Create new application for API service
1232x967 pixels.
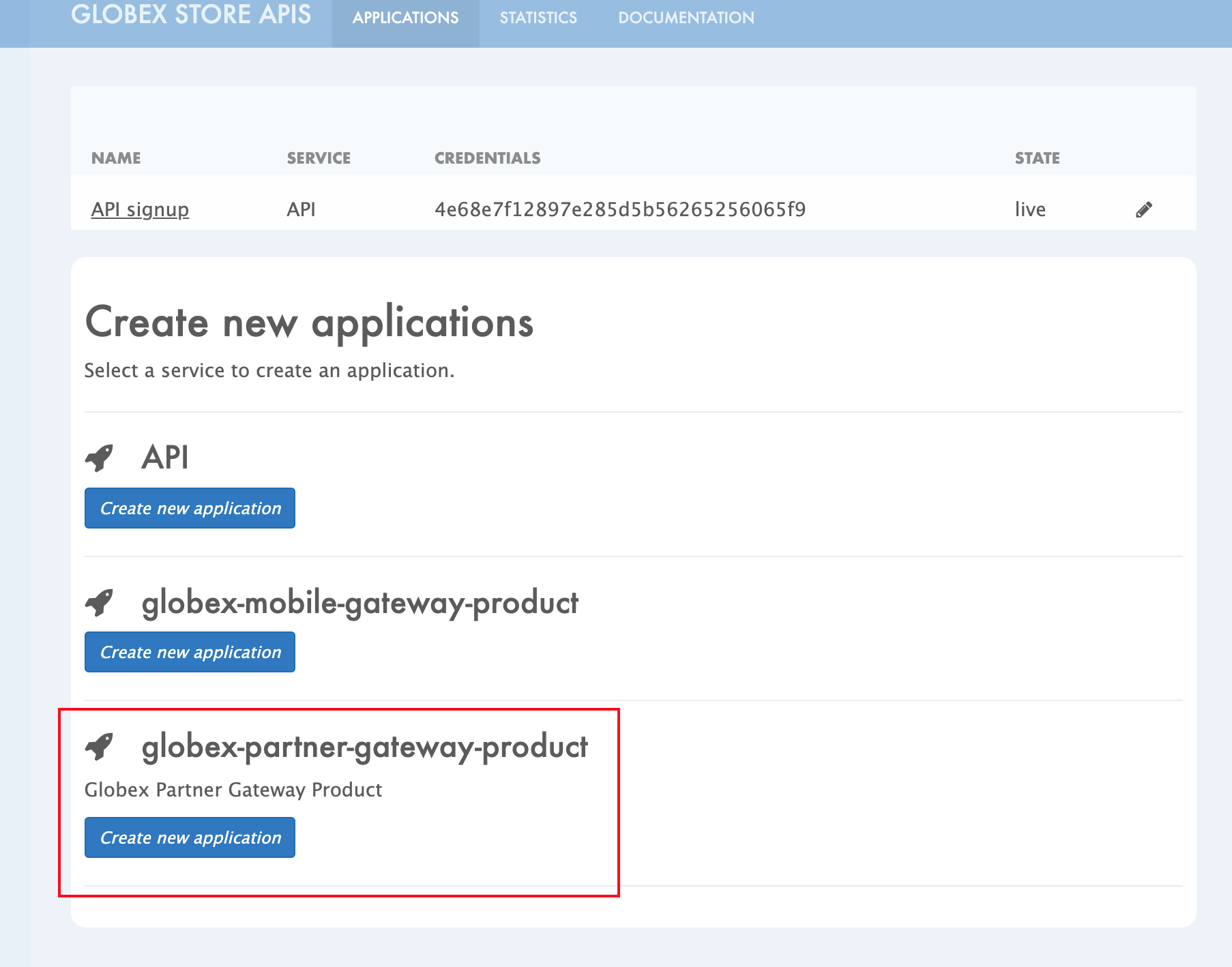pyautogui.click(x=190, y=508)
